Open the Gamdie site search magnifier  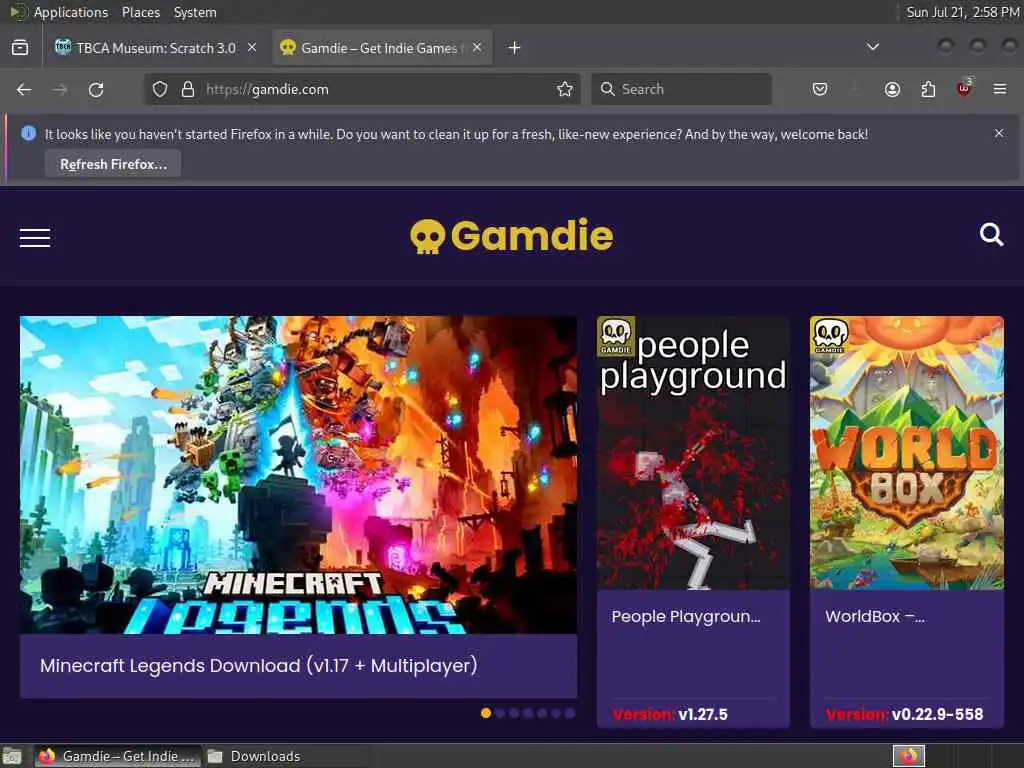pyautogui.click(x=991, y=234)
